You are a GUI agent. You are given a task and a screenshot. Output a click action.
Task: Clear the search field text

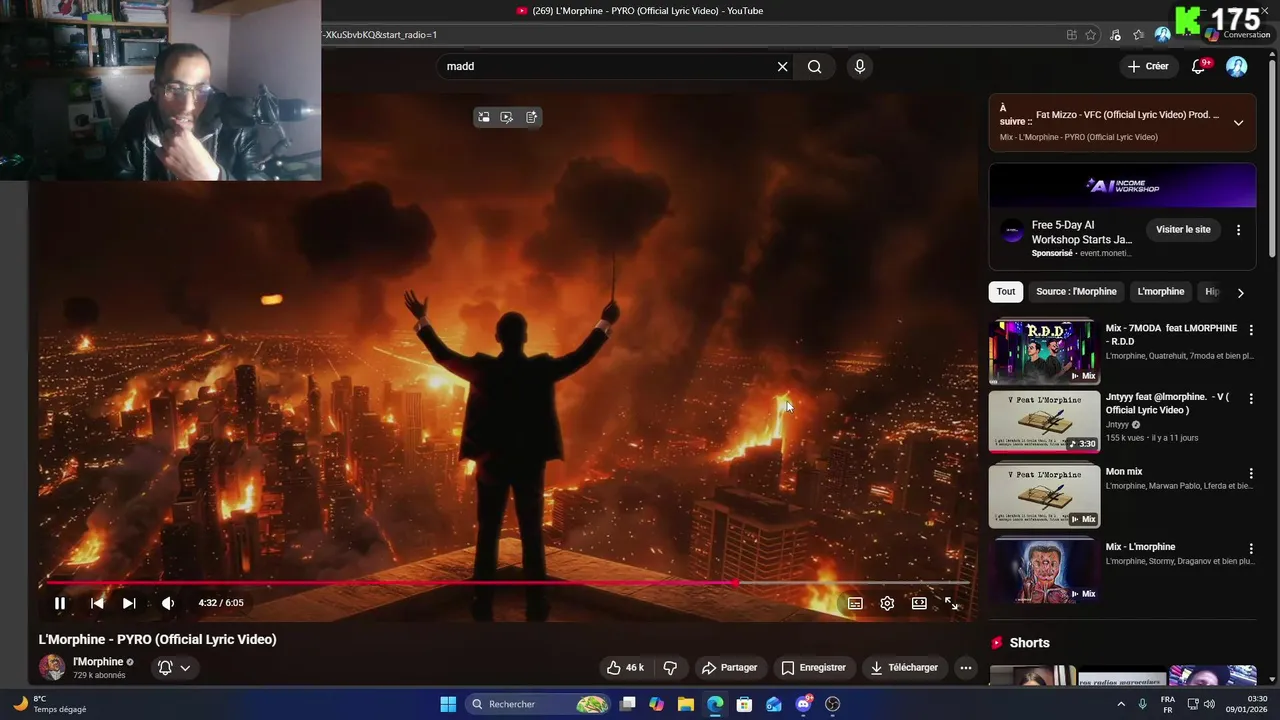pos(782,66)
